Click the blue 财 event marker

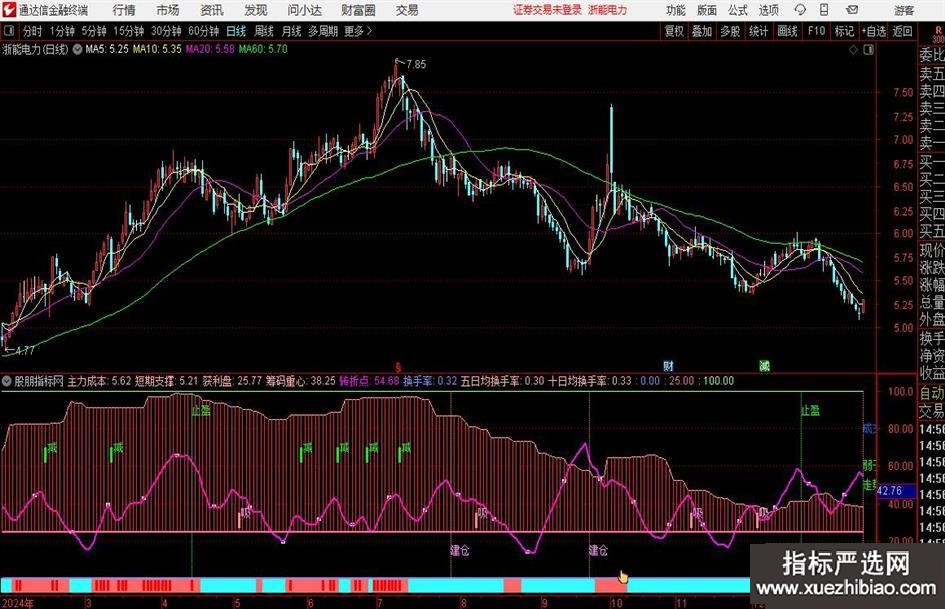coord(668,365)
